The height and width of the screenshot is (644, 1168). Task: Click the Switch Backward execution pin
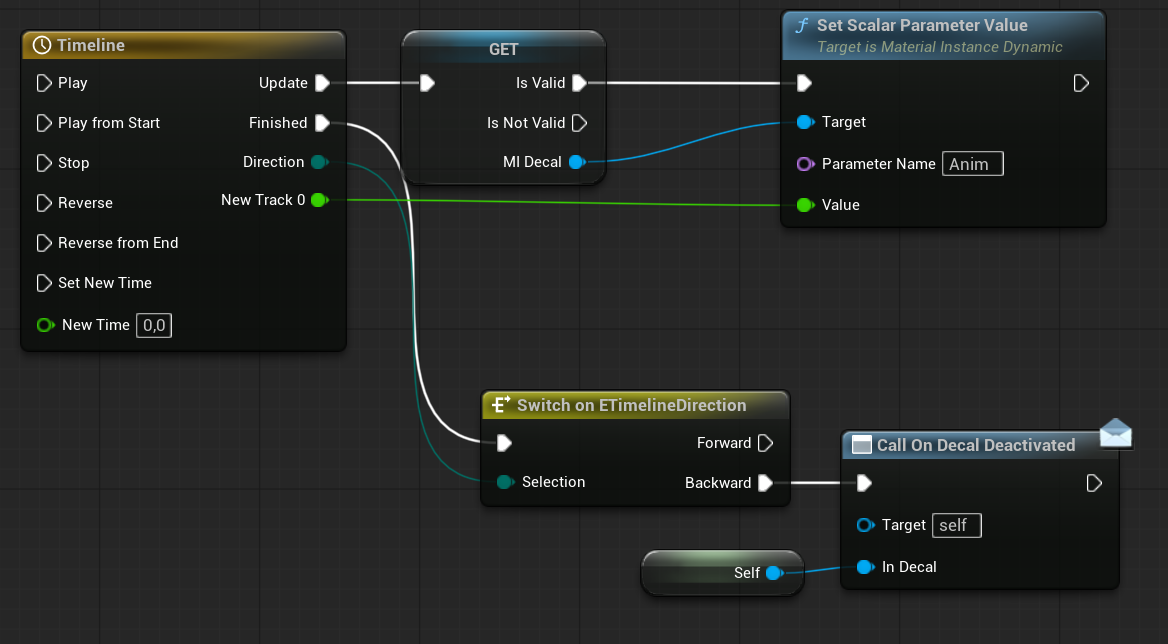coord(765,483)
